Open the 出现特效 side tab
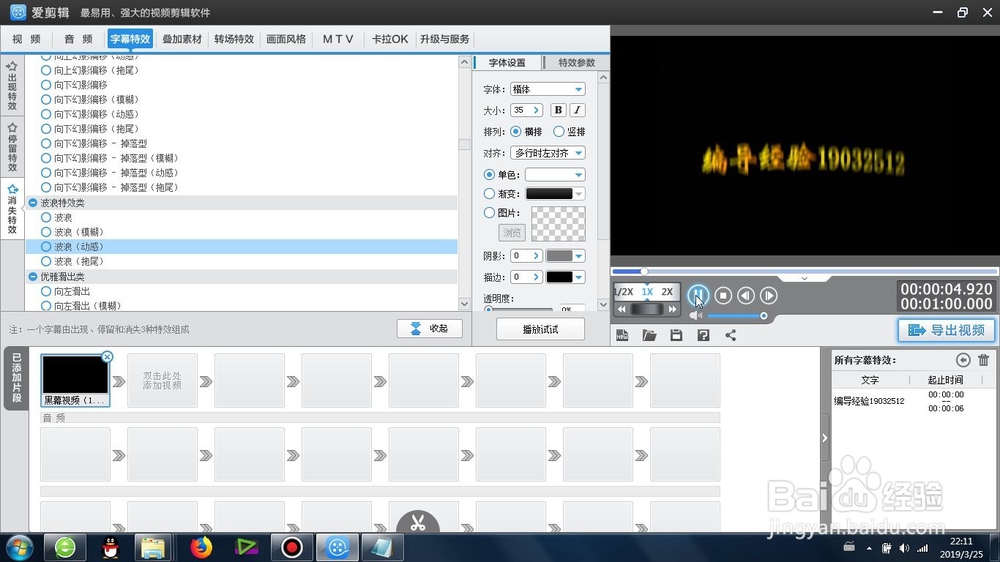Screen dimensions: 1000x562 12,86
